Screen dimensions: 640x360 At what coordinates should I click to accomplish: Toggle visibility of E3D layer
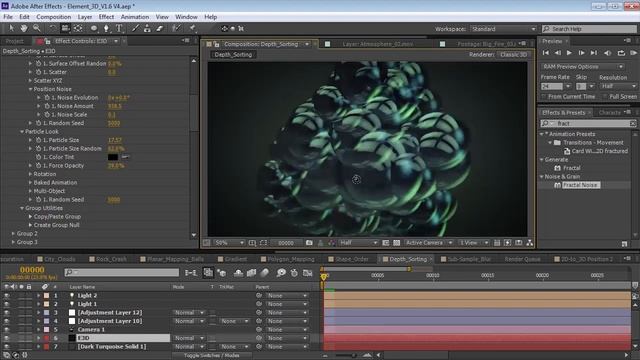tap(7, 338)
